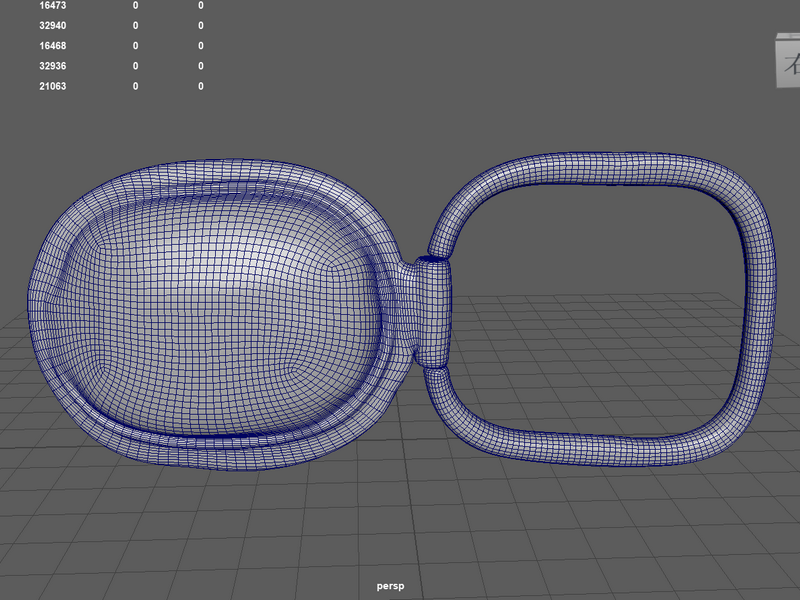
Task: Click the ViewCube right face labeled 右
Action: click(x=789, y=63)
